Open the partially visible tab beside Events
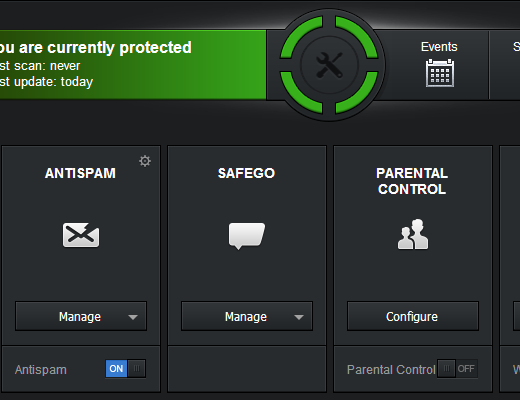The width and height of the screenshot is (520, 400). click(505, 65)
